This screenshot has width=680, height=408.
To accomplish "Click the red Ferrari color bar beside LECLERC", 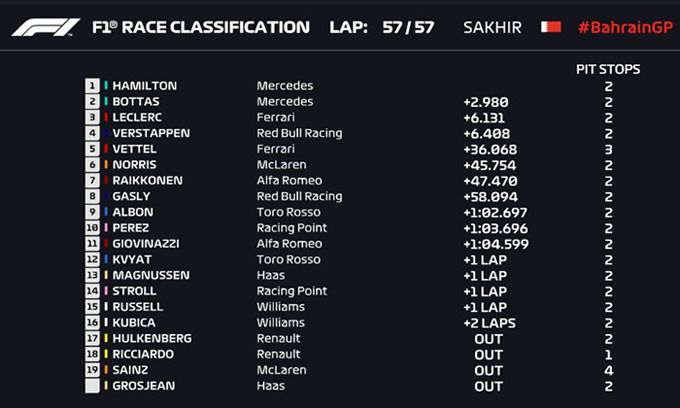I will (106, 117).
